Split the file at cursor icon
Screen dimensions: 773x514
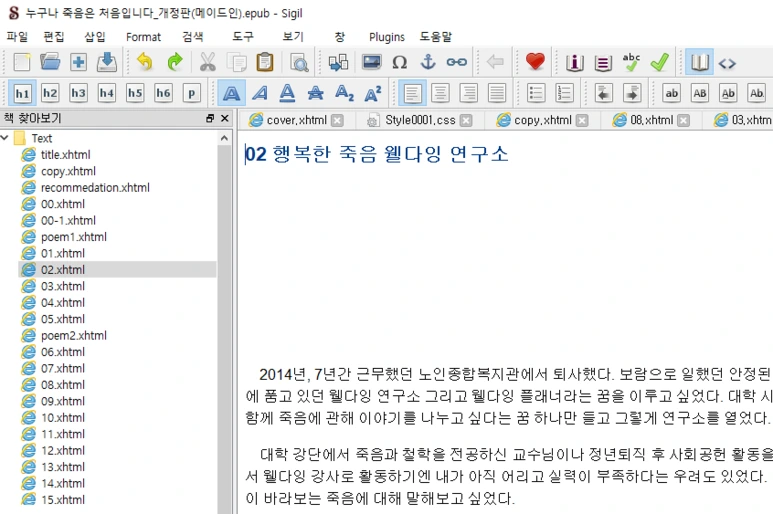click(x=338, y=62)
